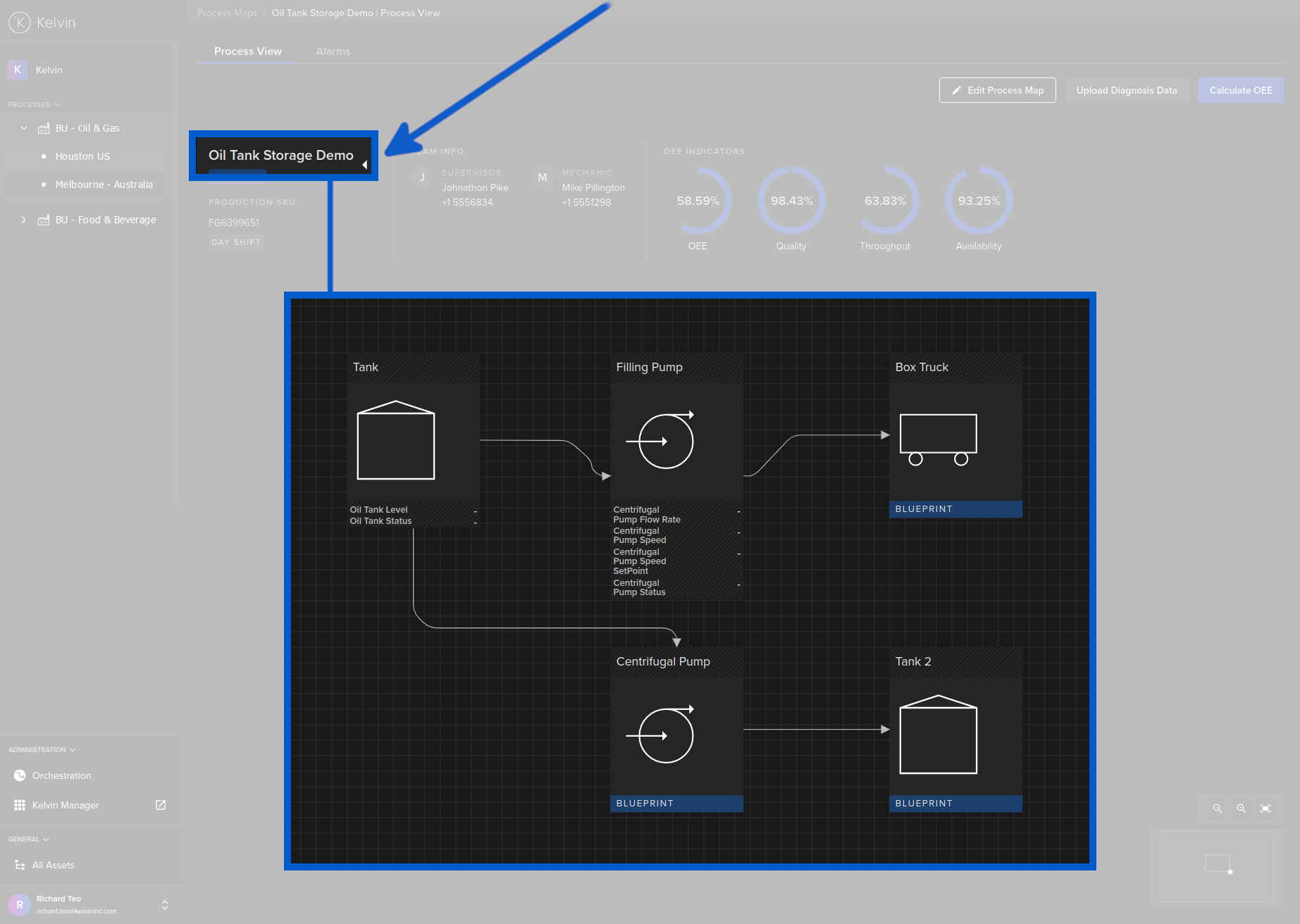Collapse the BU - Oil & Gas tree
This screenshot has height=924, width=1300.
[23, 127]
